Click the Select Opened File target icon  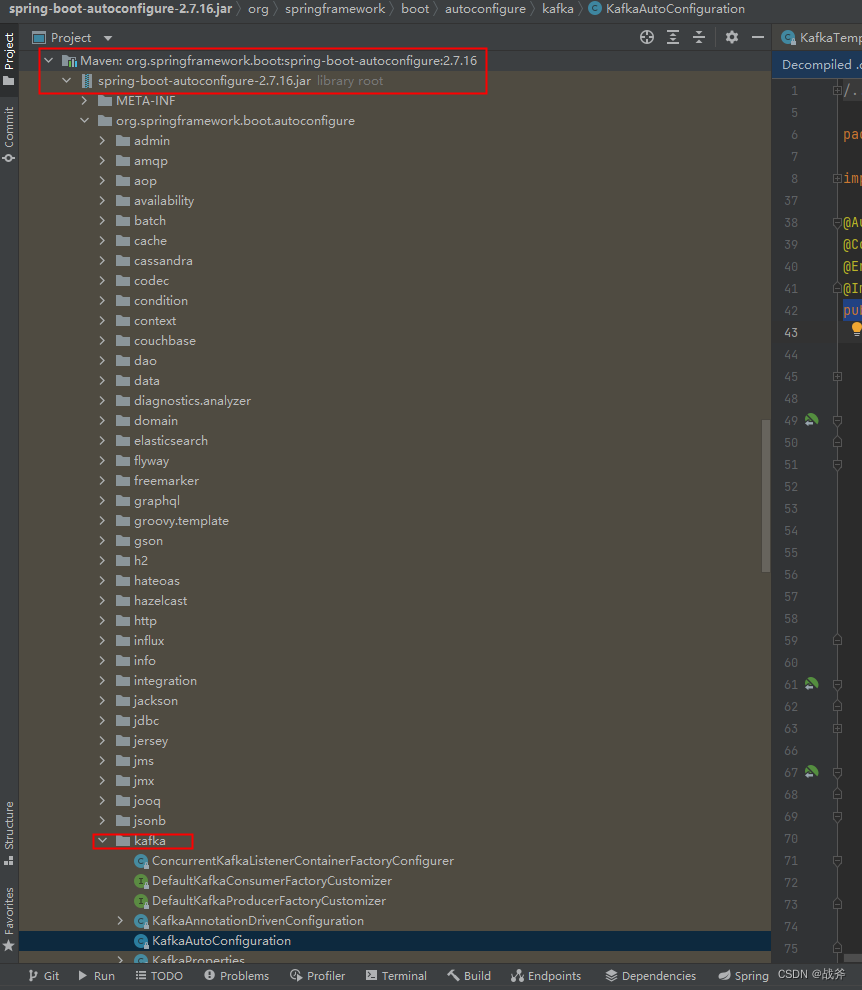(x=647, y=37)
